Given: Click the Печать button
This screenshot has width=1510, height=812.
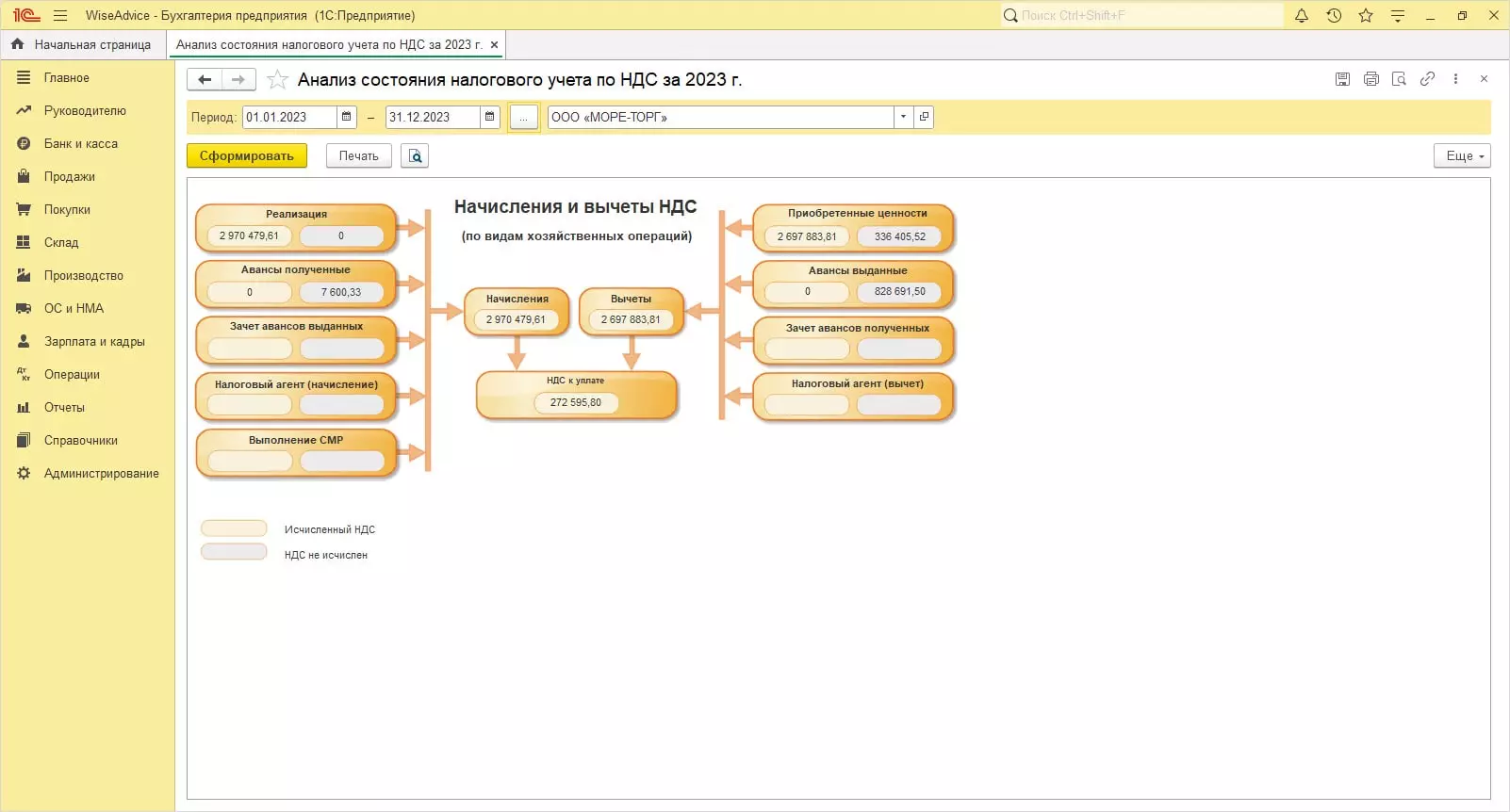Looking at the screenshot, I should pos(359,155).
